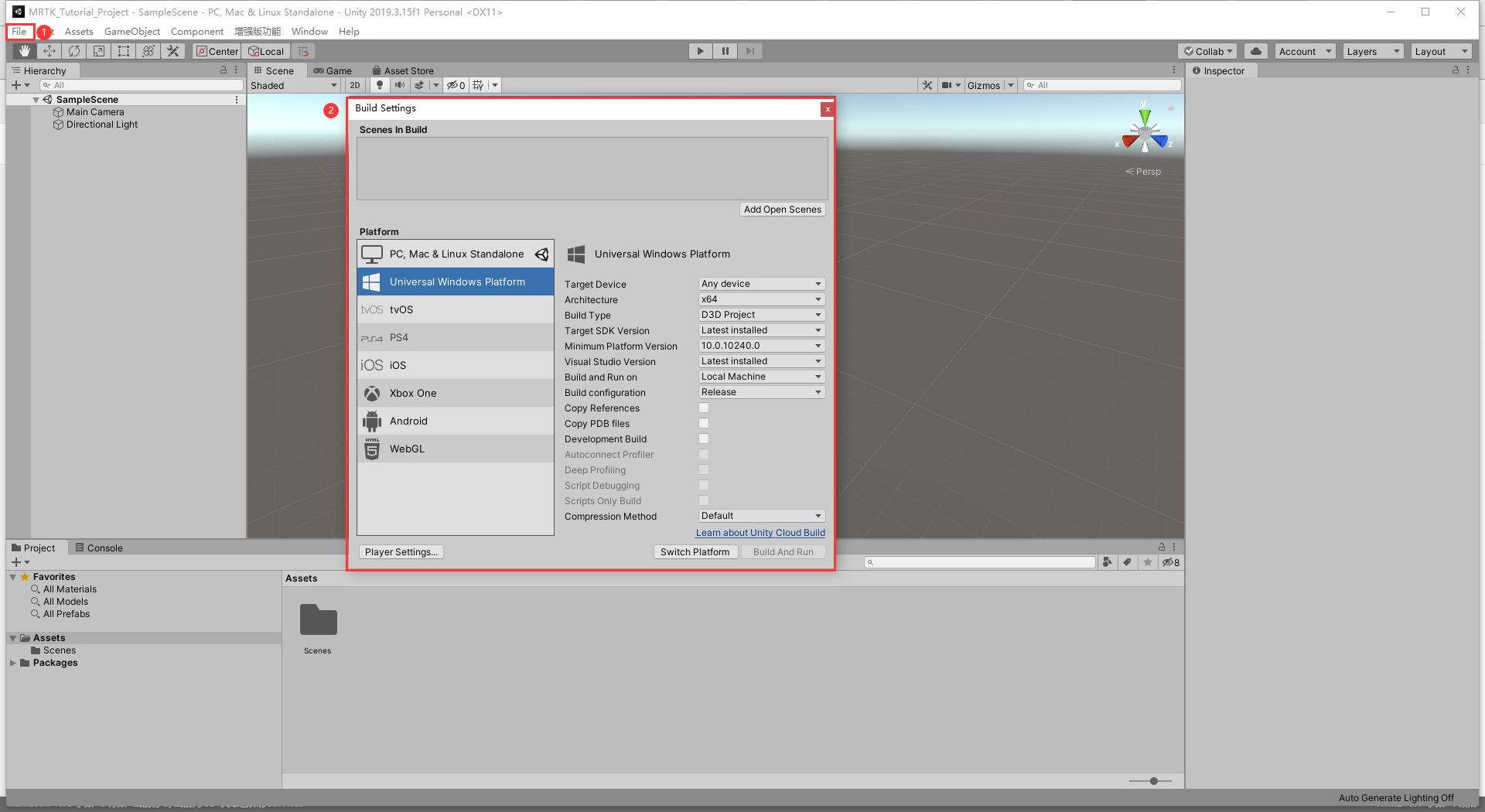The width and height of the screenshot is (1485, 812).
Task: Select the Hand tool in the toolbar
Action: (x=25, y=51)
